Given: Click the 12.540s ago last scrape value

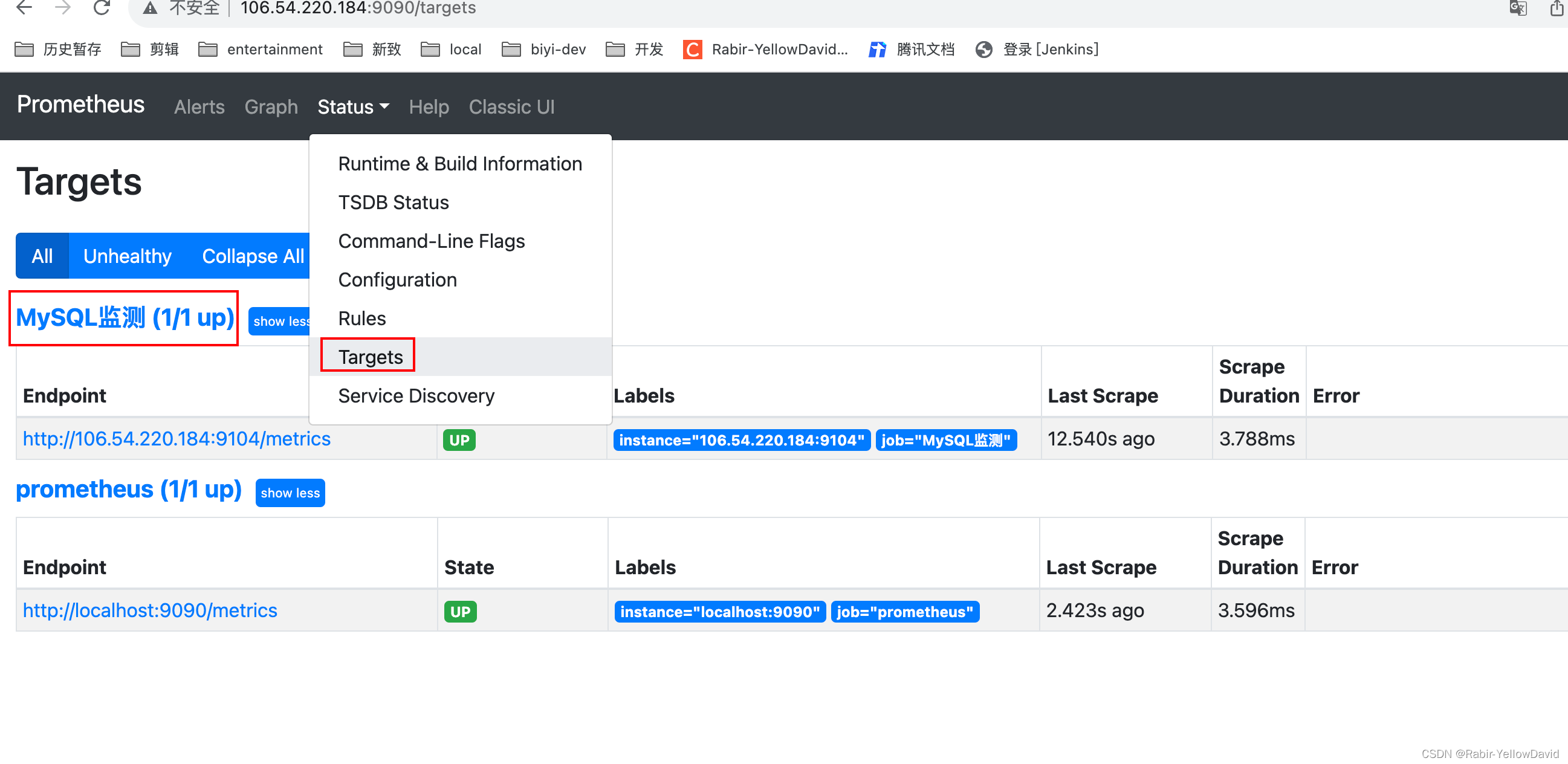Looking at the screenshot, I should coord(1101,439).
